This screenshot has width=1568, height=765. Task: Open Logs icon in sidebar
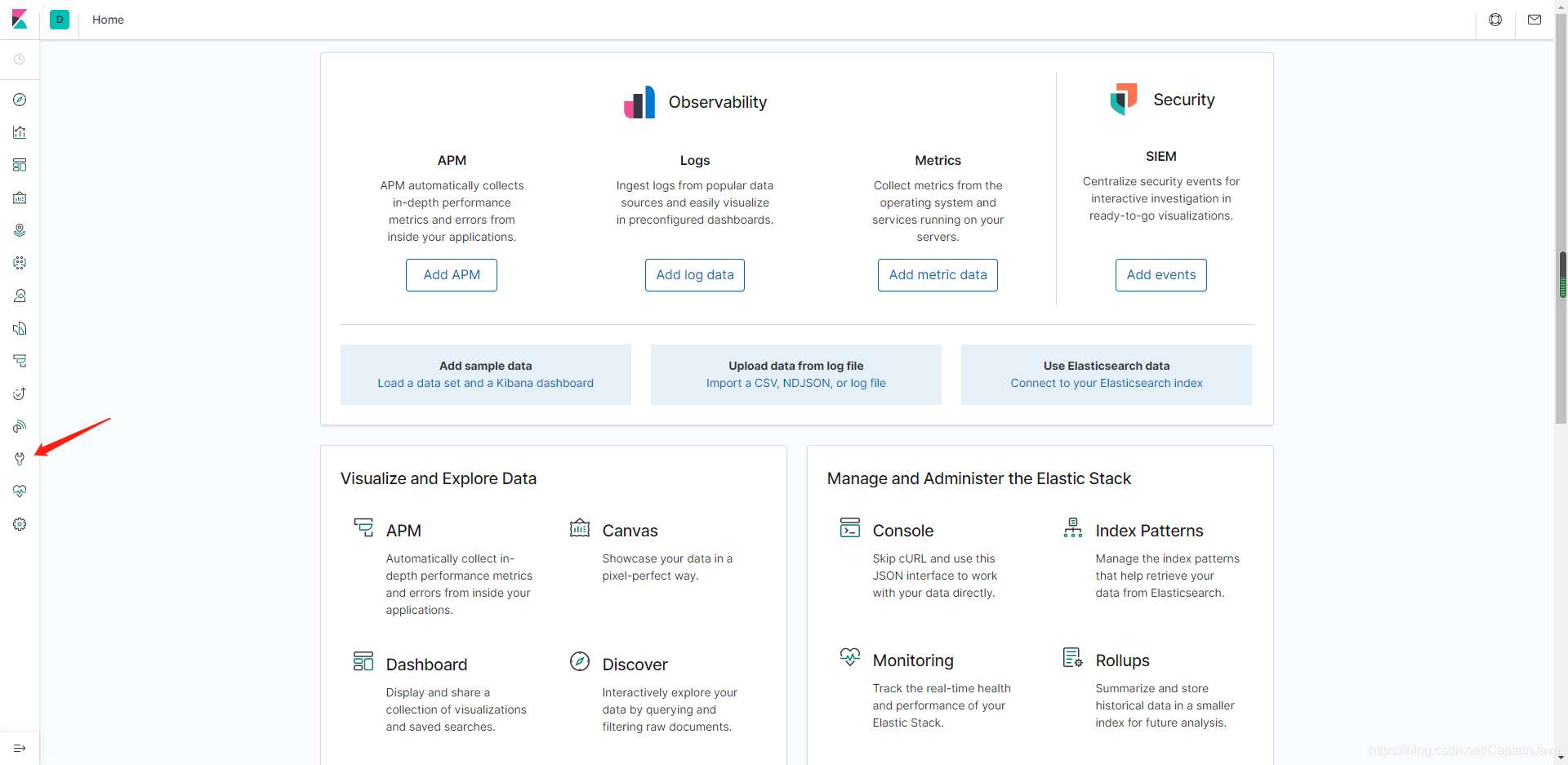[20, 328]
